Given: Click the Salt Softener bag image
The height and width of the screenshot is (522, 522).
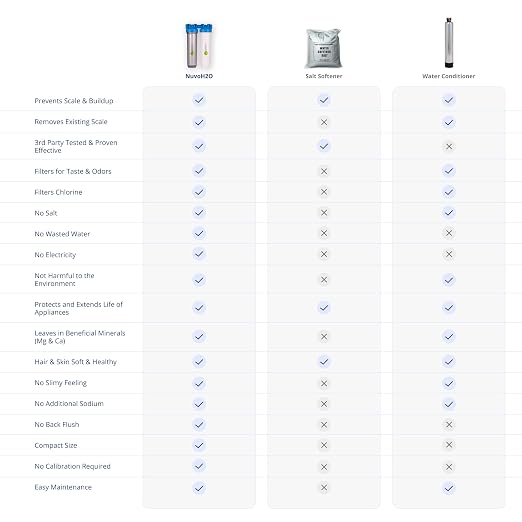Looking at the screenshot, I should (323, 48).
